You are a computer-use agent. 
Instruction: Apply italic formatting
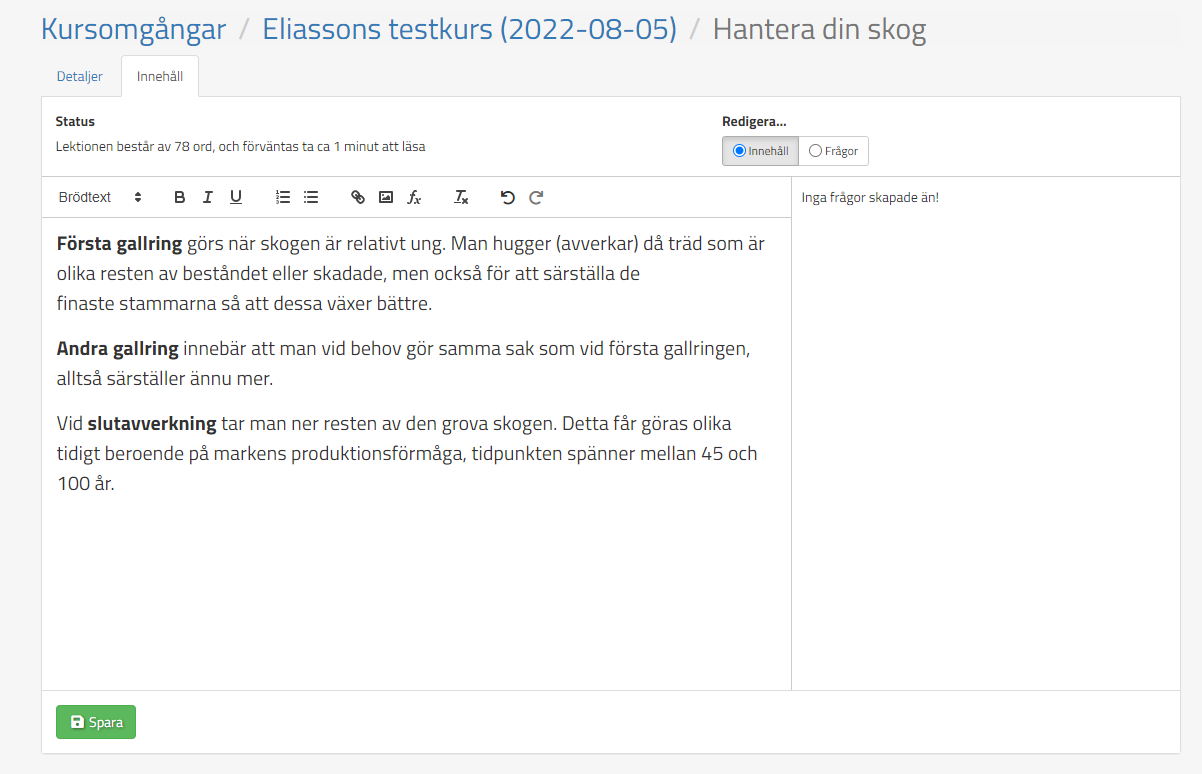pyautogui.click(x=208, y=197)
